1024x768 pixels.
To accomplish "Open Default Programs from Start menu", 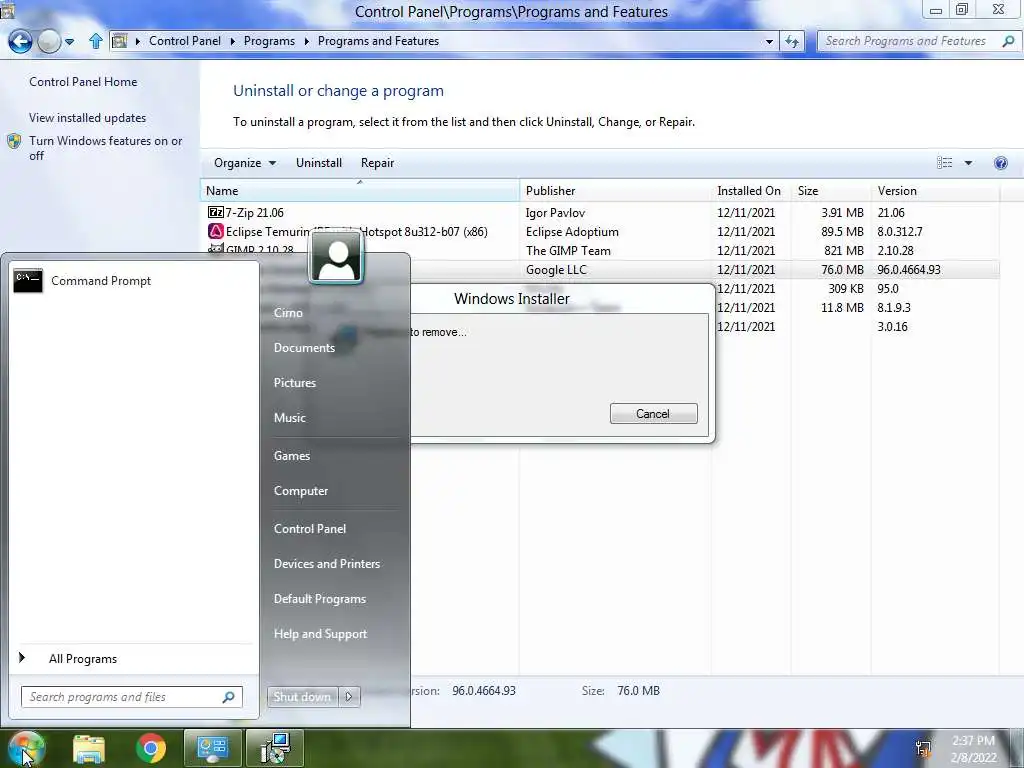I will [319, 599].
